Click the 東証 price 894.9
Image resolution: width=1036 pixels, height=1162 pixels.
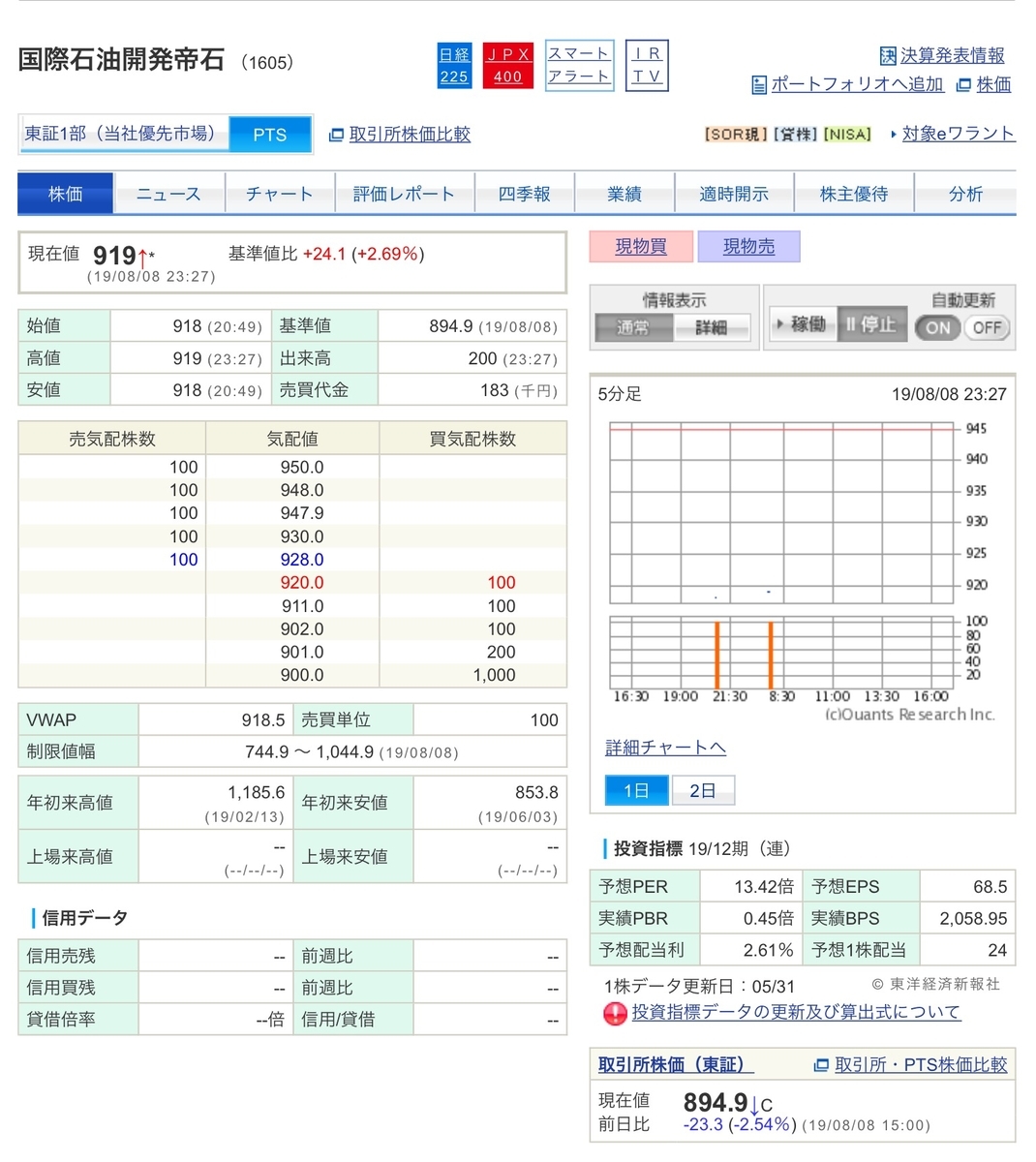pos(716,1103)
